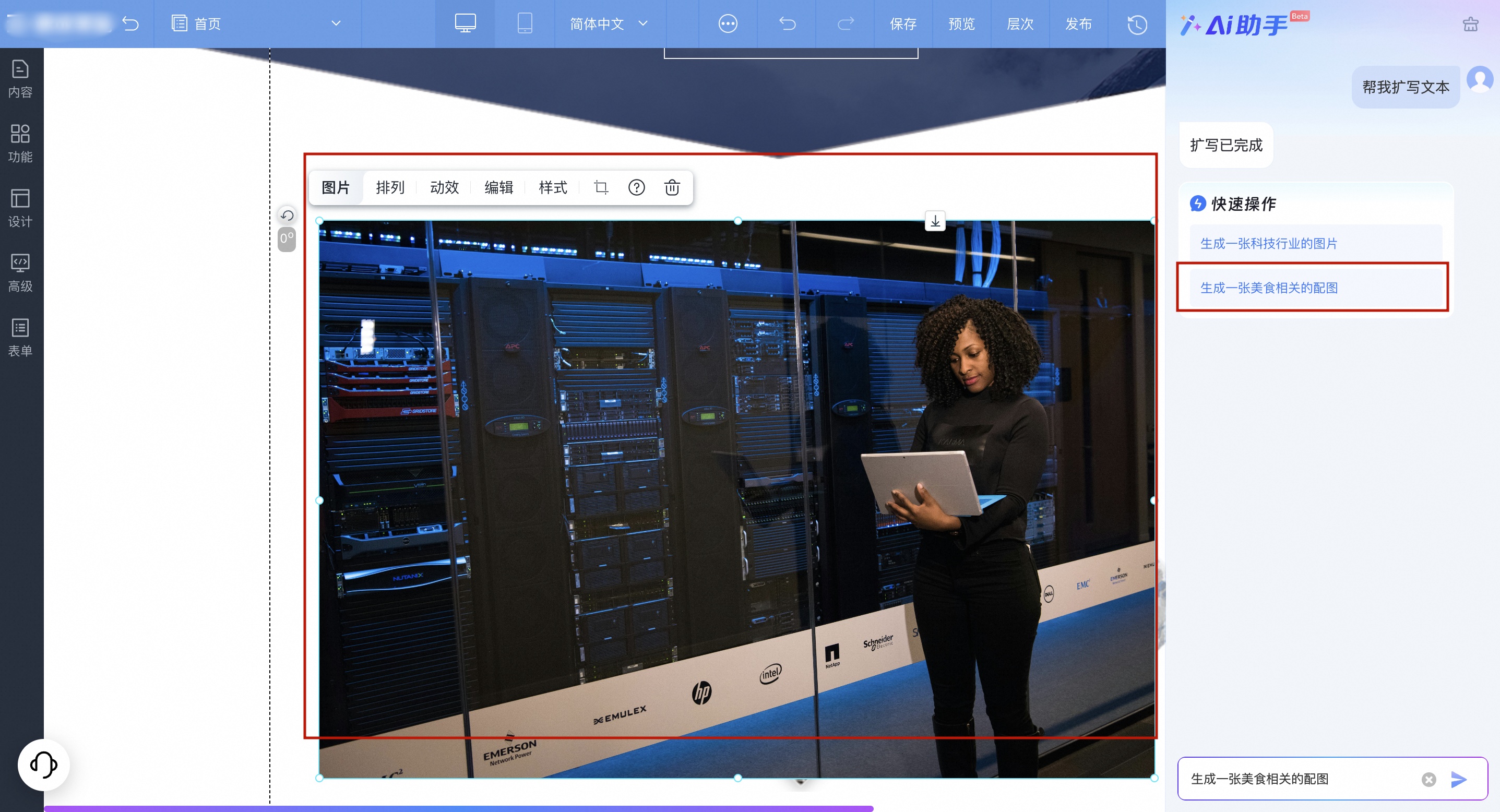Click the 0° rotation angle indicator
Viewport: 1500px width, 812px height.
tap(287, 238)
